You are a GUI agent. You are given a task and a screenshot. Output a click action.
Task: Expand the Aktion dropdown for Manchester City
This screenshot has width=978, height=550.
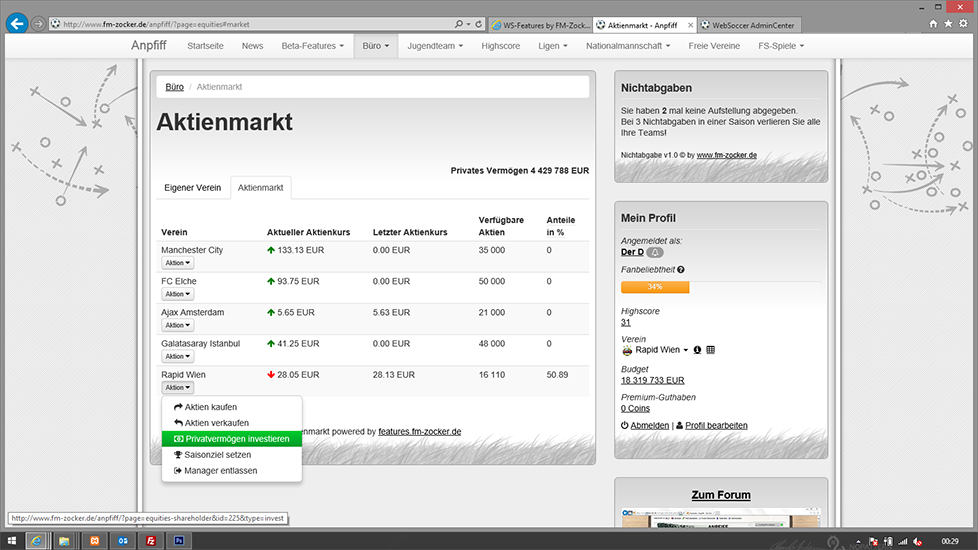[177, 263]
